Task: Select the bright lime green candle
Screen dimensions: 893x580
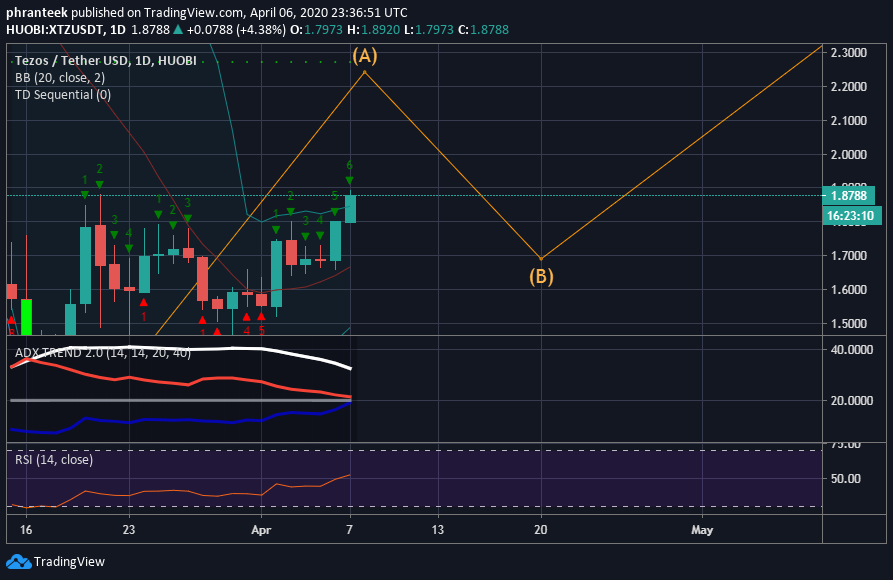Action: pyautogui.click(x=26, y=317)
